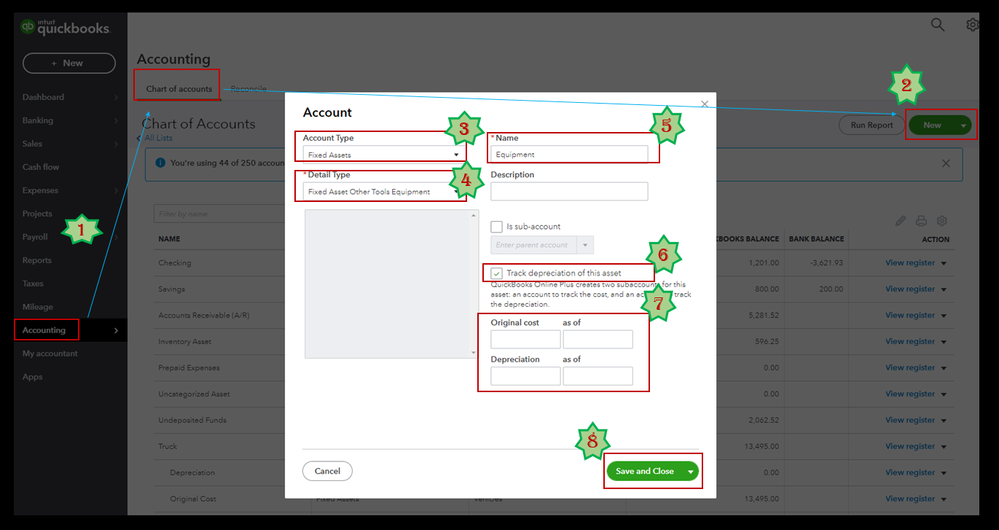Click BANK BALANCE column header
Viewport: 999px width, 530px height.
coord(816,240)
